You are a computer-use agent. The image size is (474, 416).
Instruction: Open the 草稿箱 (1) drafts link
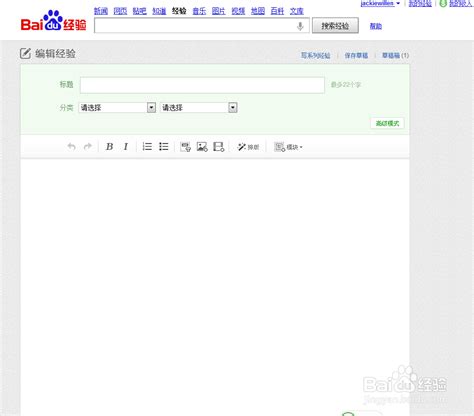(x=395, y=55)
